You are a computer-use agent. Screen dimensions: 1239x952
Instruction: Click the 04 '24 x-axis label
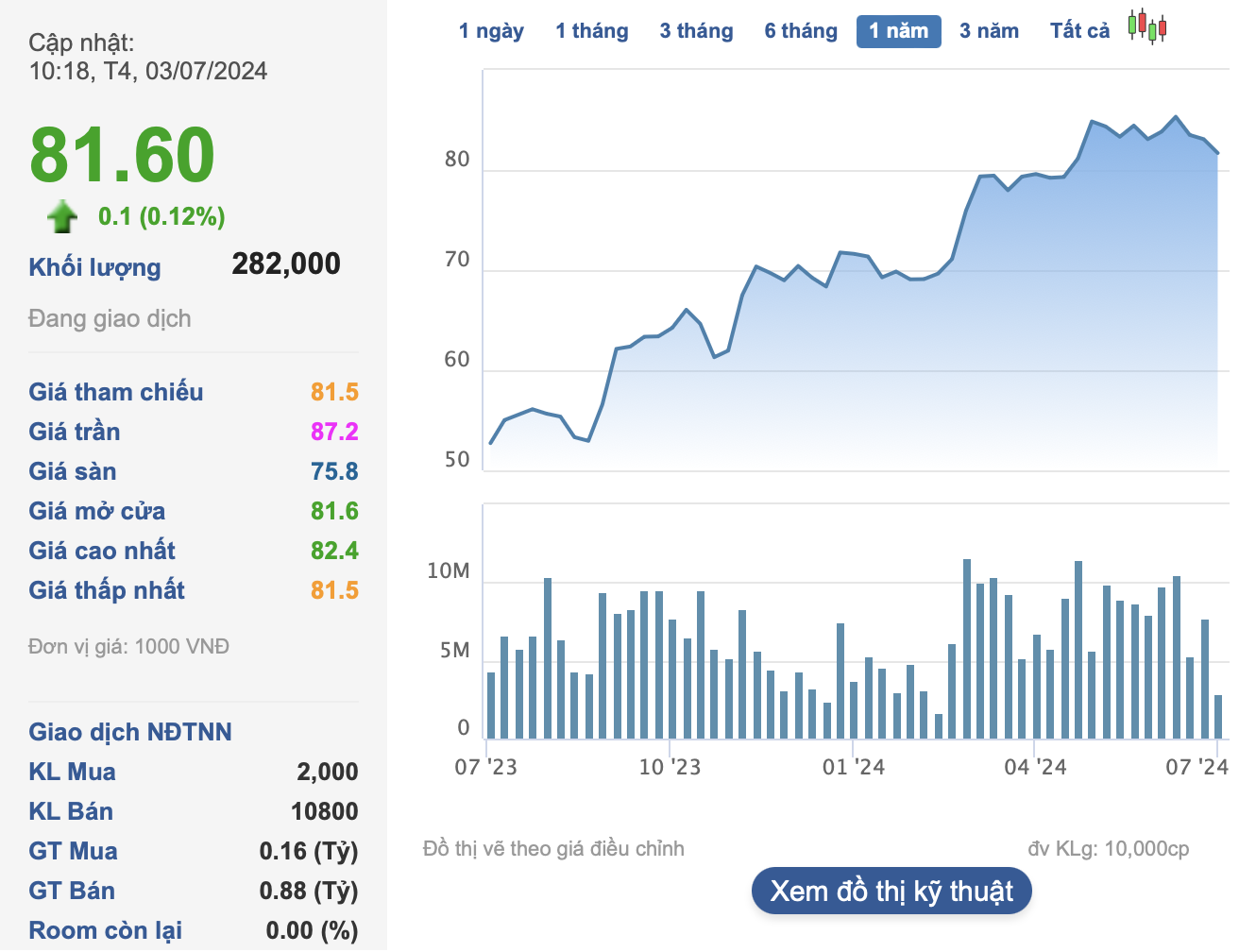click(x=1035, y=767)
